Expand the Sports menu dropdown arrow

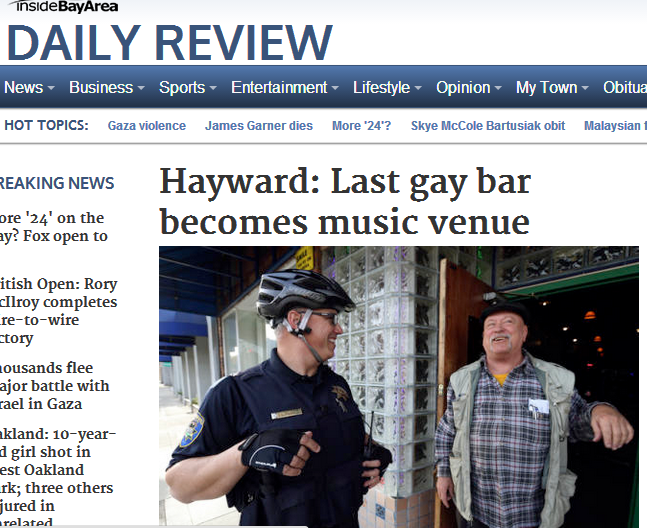213,88
